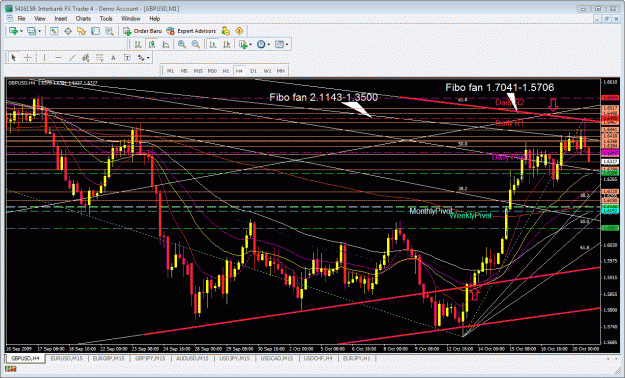This screenshot has width=625, height=378.
Task: Switch to candlestick chart display
Action: tap(152, 45)
